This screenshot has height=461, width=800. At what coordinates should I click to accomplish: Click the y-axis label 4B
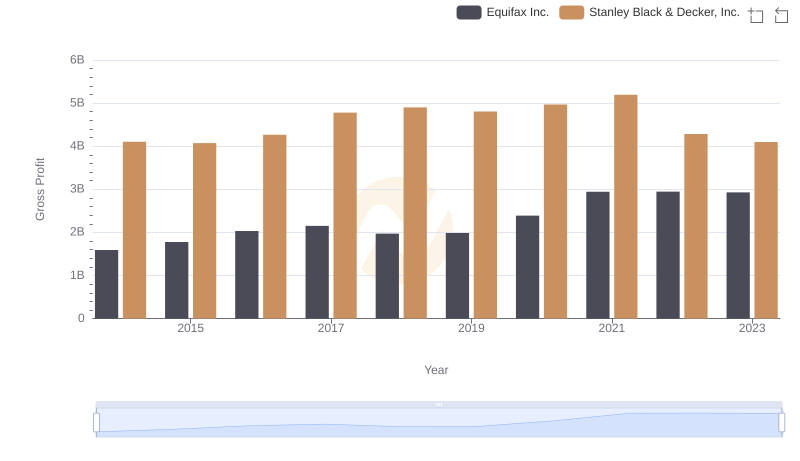pos(77,146)
